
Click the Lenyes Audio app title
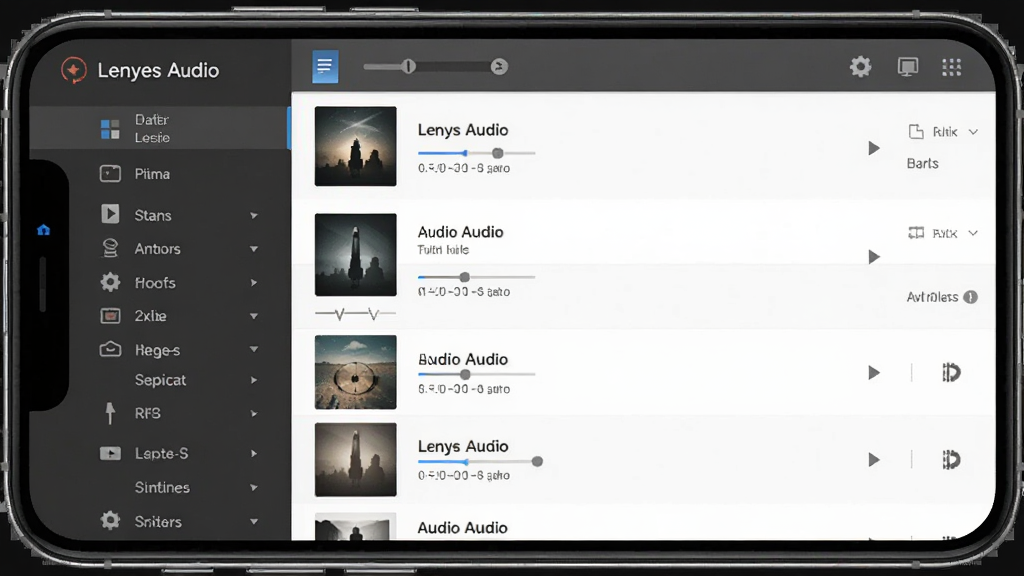[158, 71]
